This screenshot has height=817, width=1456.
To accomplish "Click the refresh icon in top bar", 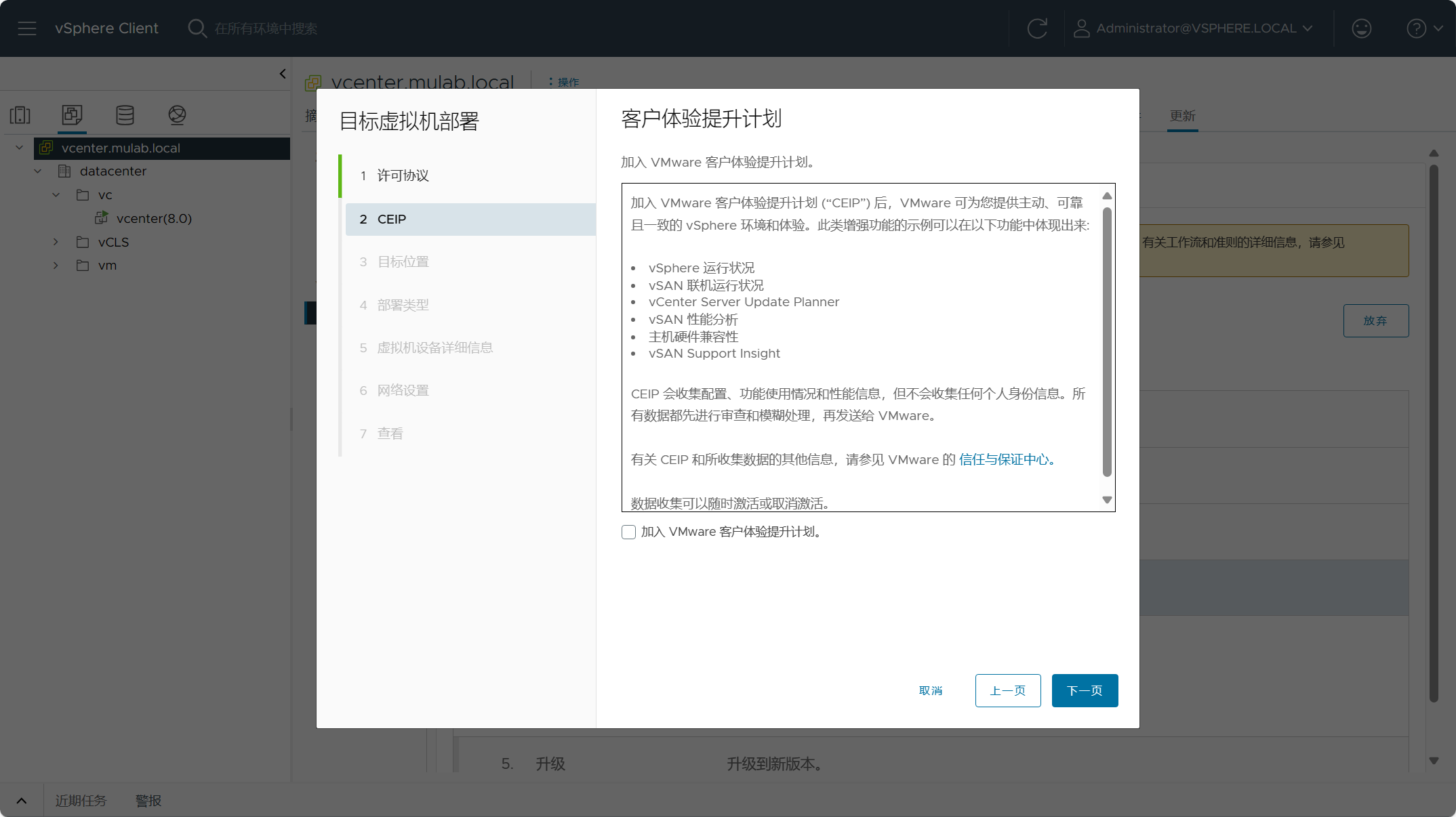I will coord(1037,28).
